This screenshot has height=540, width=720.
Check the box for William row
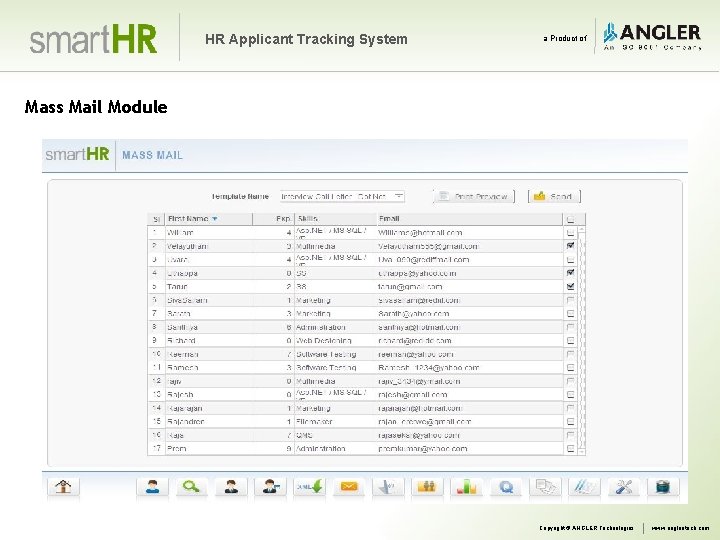(x=570, y=232)
